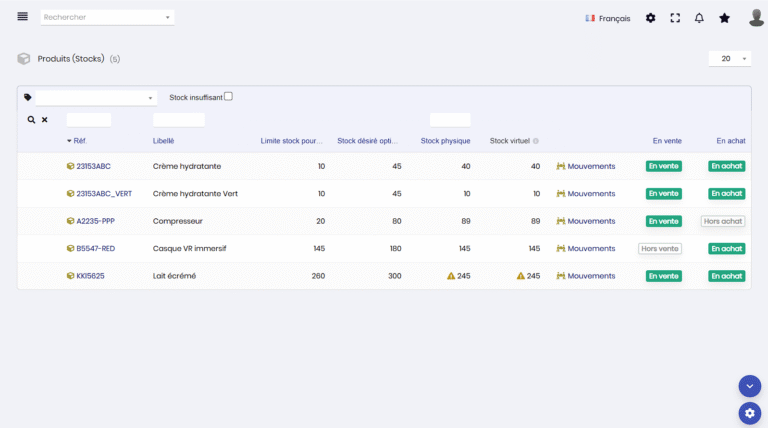Open the bookmarks star icon
The image size is (768, 428).
pyautogui.click(x=725, y=18)
